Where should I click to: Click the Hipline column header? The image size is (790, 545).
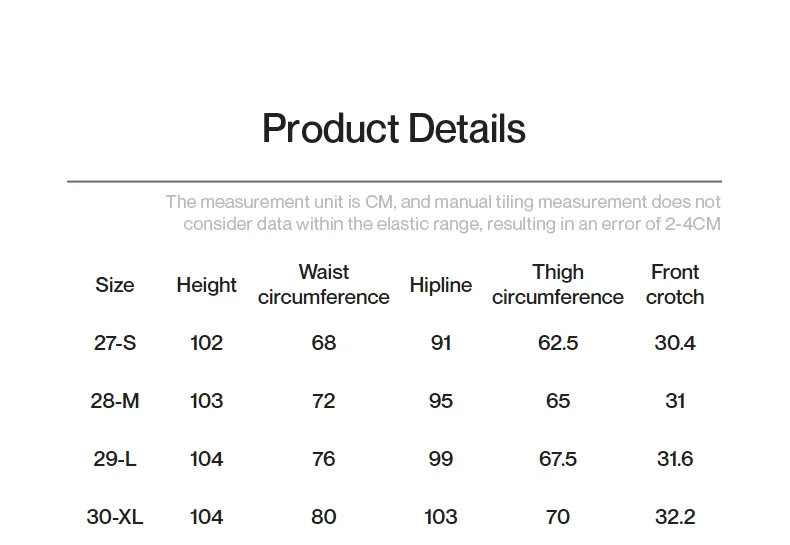pyautogui.click(x=441, y=285)
